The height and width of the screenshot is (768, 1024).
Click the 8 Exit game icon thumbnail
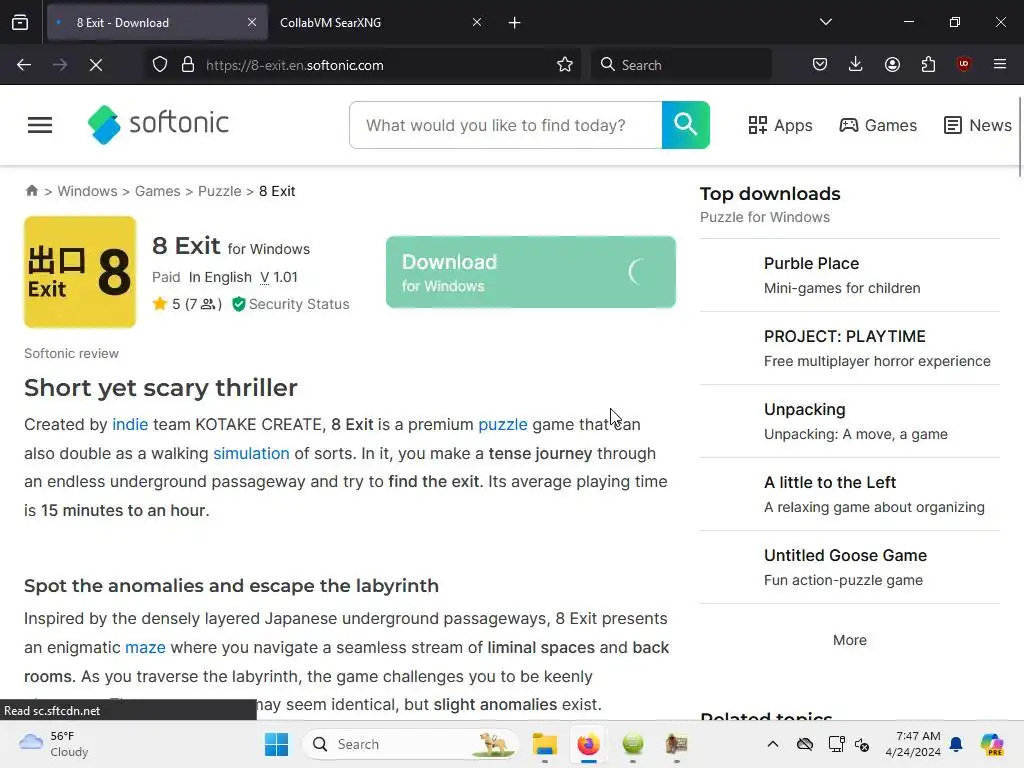[80, 272]
